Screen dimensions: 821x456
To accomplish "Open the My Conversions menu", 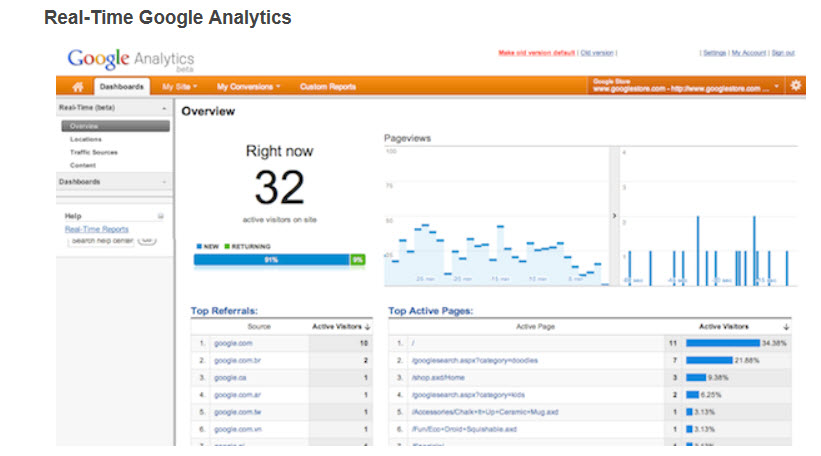I will click(249, 86).
